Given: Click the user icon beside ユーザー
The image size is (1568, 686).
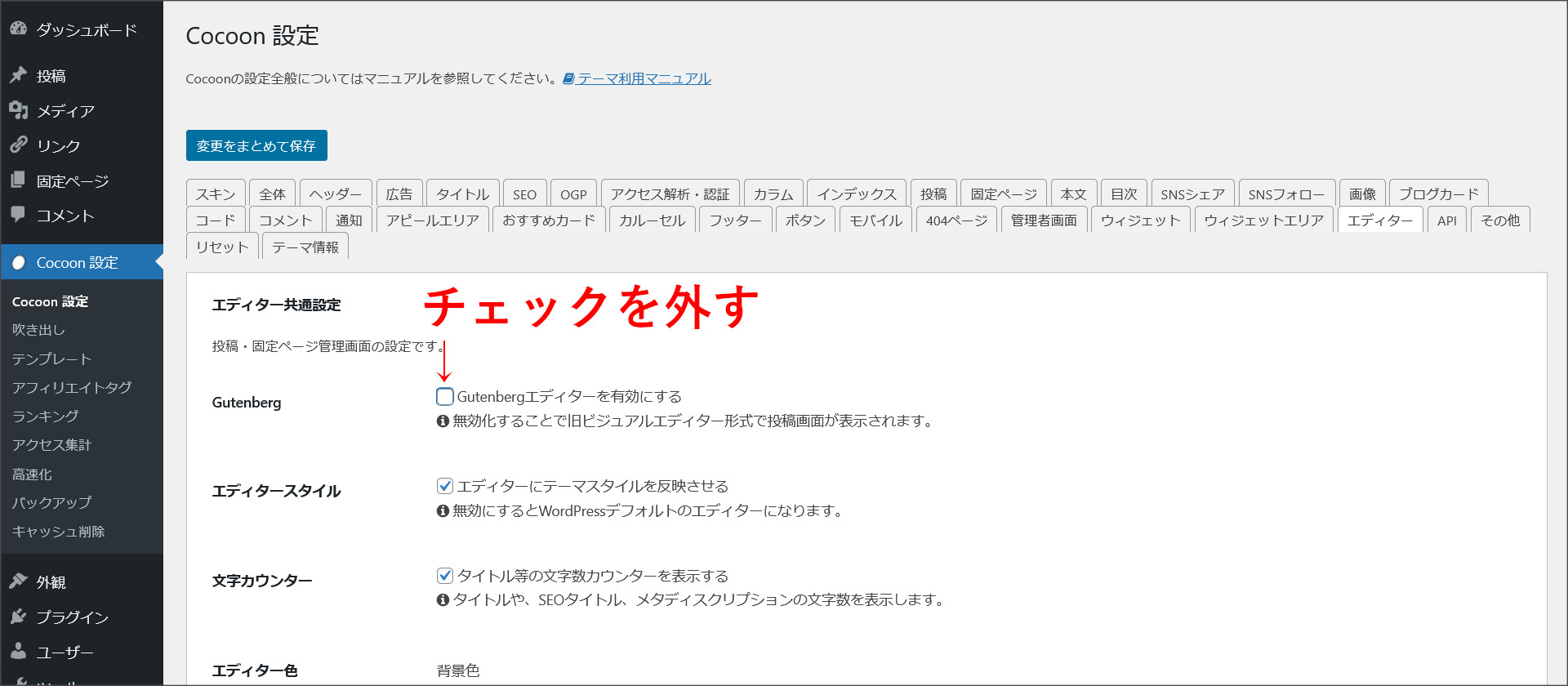Looking at the screenshot, I should point(18,652).
